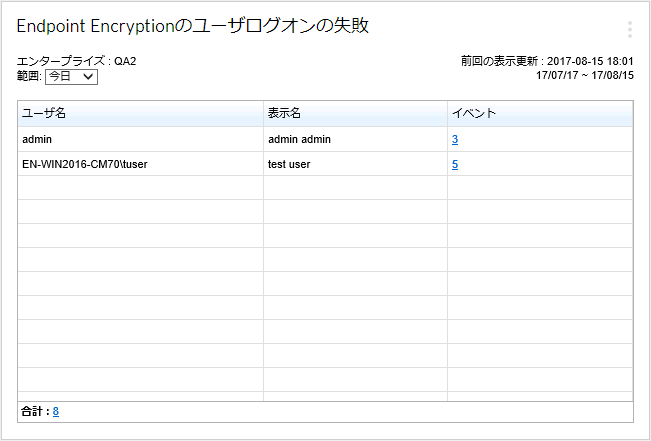The height and width of the screenshot is (441, 651).
Task: Open the widget options kebab menu
Action: pos(629,29)
